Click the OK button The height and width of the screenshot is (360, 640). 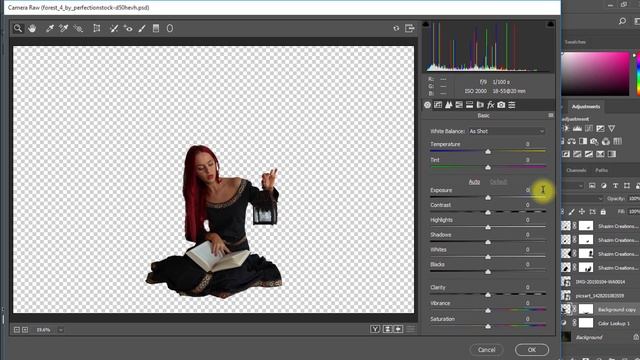532,350
